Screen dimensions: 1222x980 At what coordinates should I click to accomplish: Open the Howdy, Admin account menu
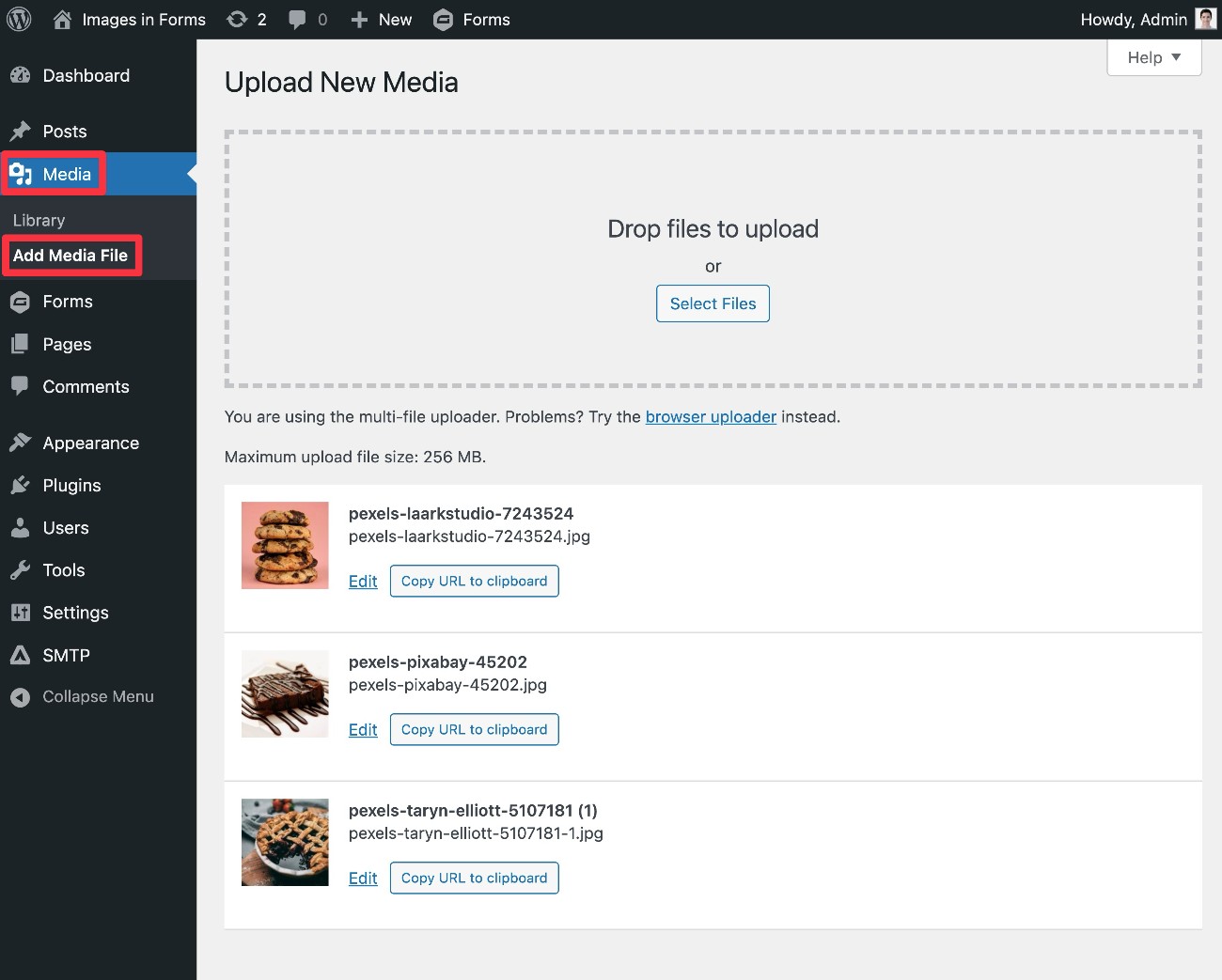click(x=1147, y=19)
